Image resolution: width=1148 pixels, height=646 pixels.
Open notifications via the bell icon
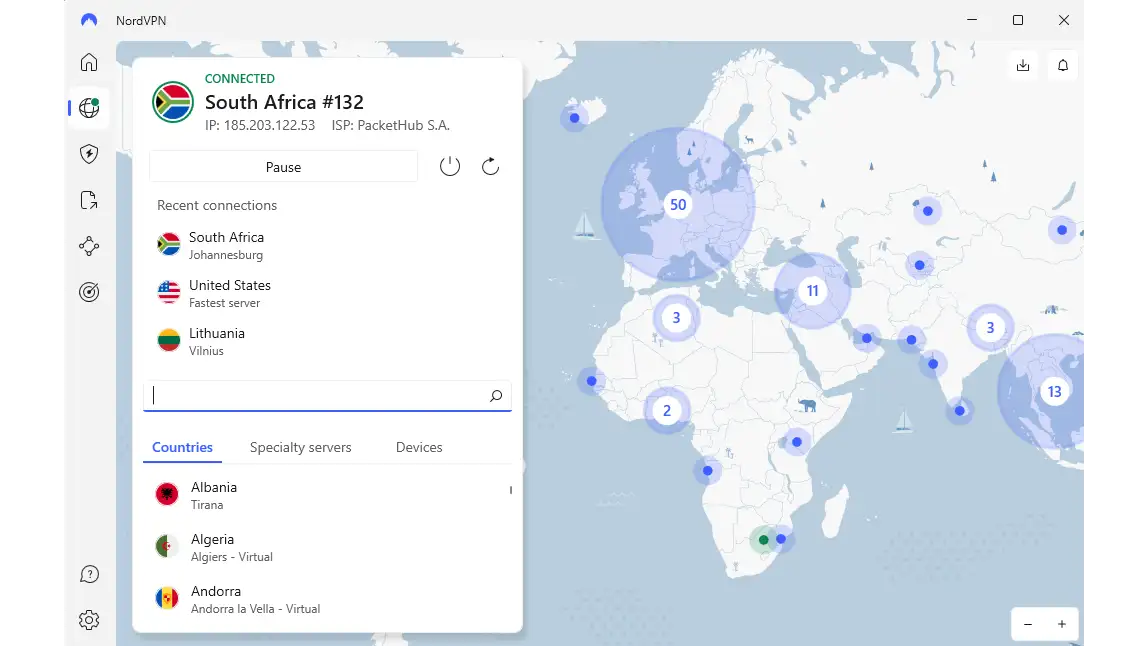1063,65
